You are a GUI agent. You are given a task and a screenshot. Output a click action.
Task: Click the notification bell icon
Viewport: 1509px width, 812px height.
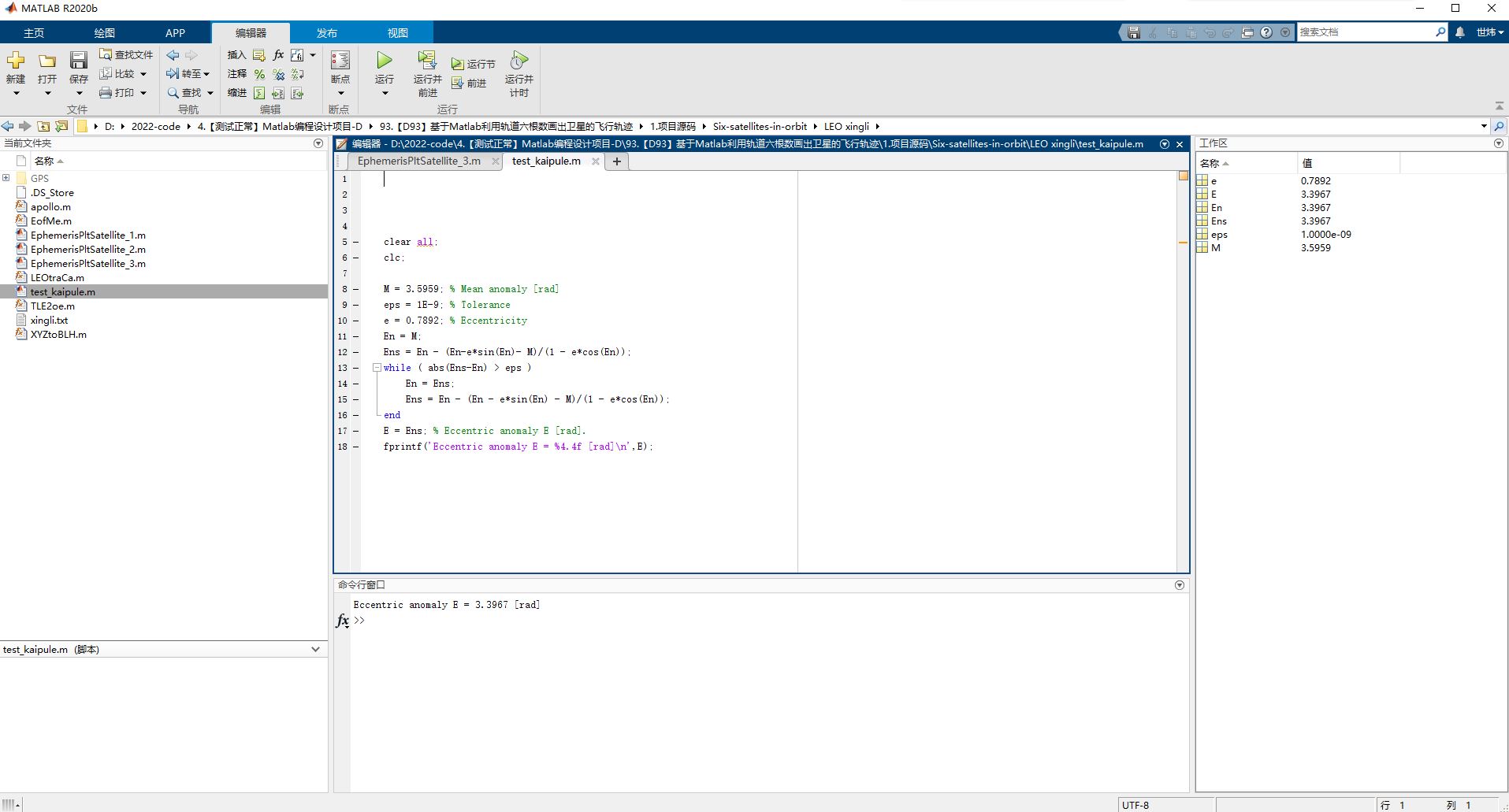pyautogui.click(x=1460, y=32)
